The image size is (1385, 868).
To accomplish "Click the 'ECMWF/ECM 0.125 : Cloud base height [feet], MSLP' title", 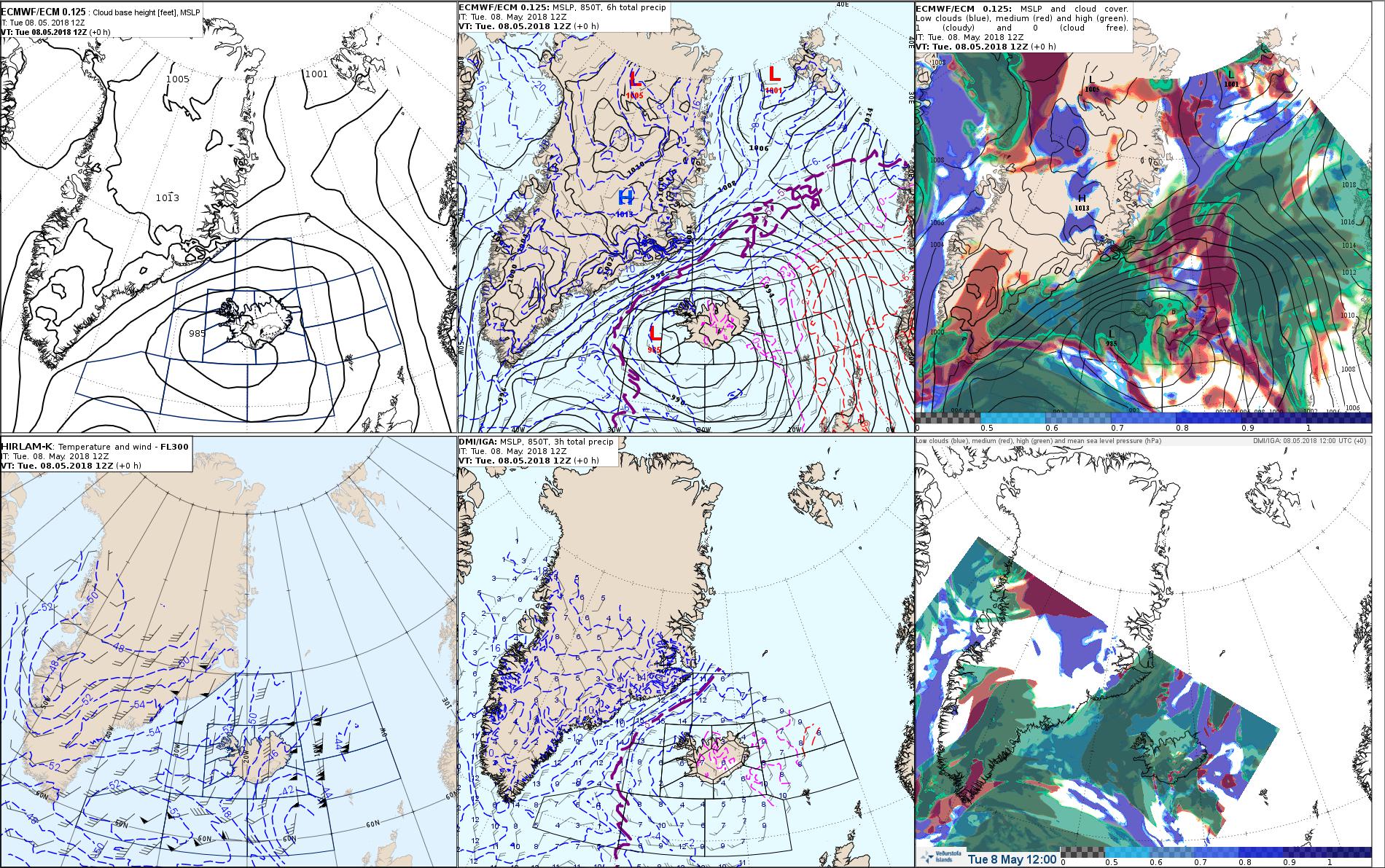I will click(x=101, y=12).
